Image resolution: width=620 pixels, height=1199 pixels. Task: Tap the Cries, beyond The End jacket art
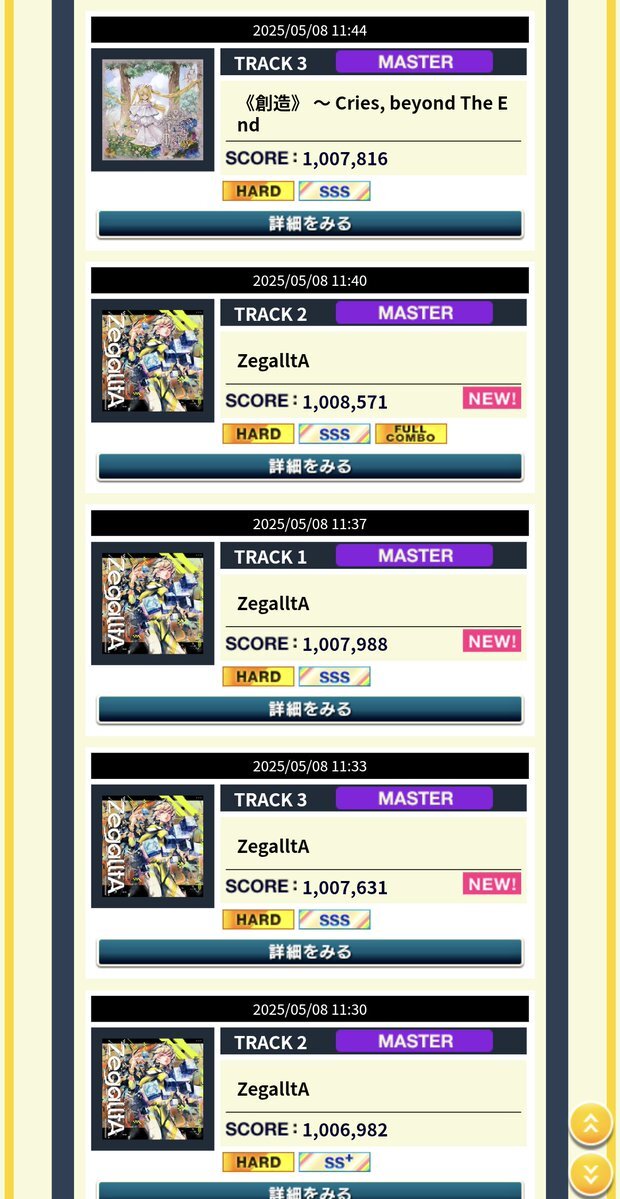153,110
